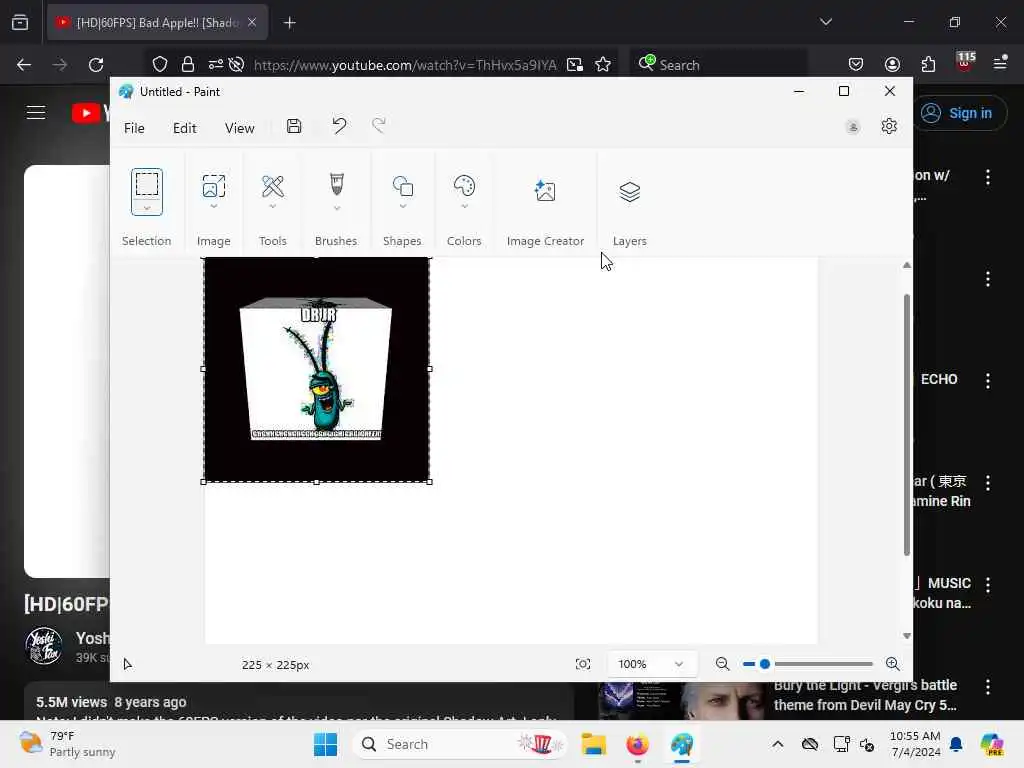Open Firefox account icon
The image size is (1024, 768).
pos(892,64)
